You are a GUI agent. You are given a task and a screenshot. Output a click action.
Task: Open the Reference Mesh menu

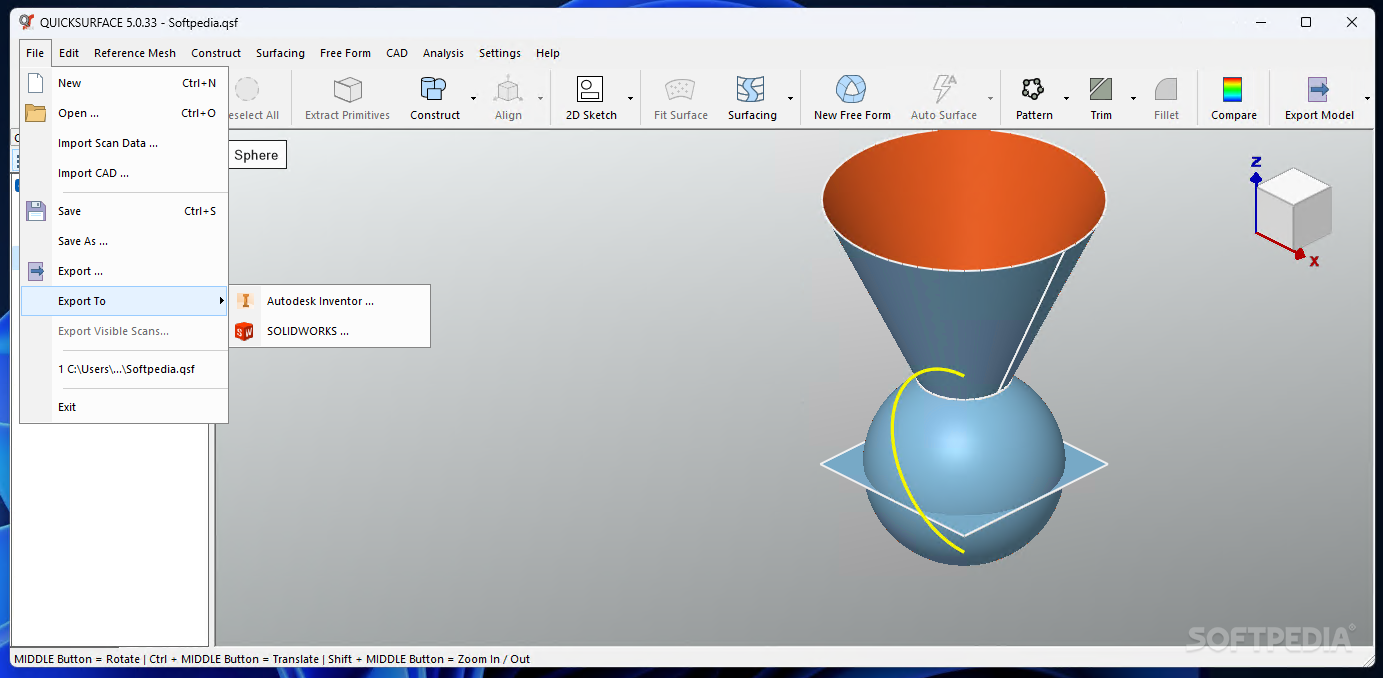[x=135, y=53]
